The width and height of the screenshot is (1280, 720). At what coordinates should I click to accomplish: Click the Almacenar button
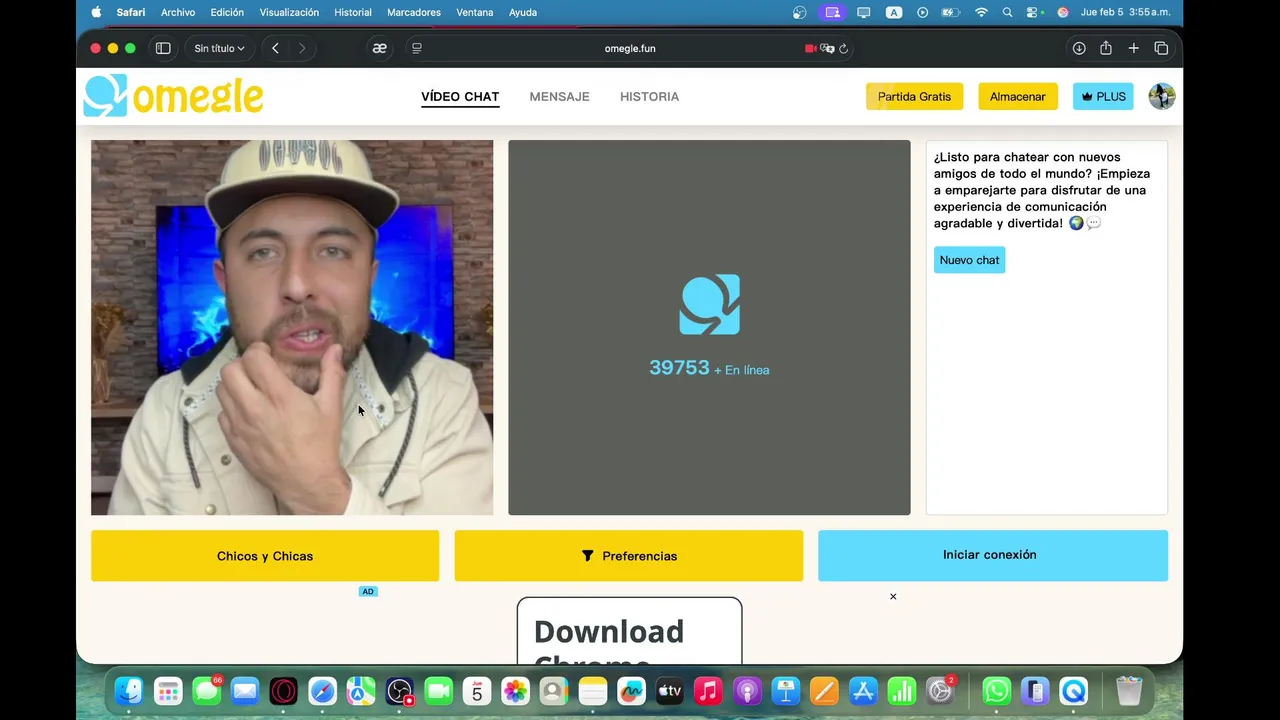pyautogui.click(x=1018, y=96)
